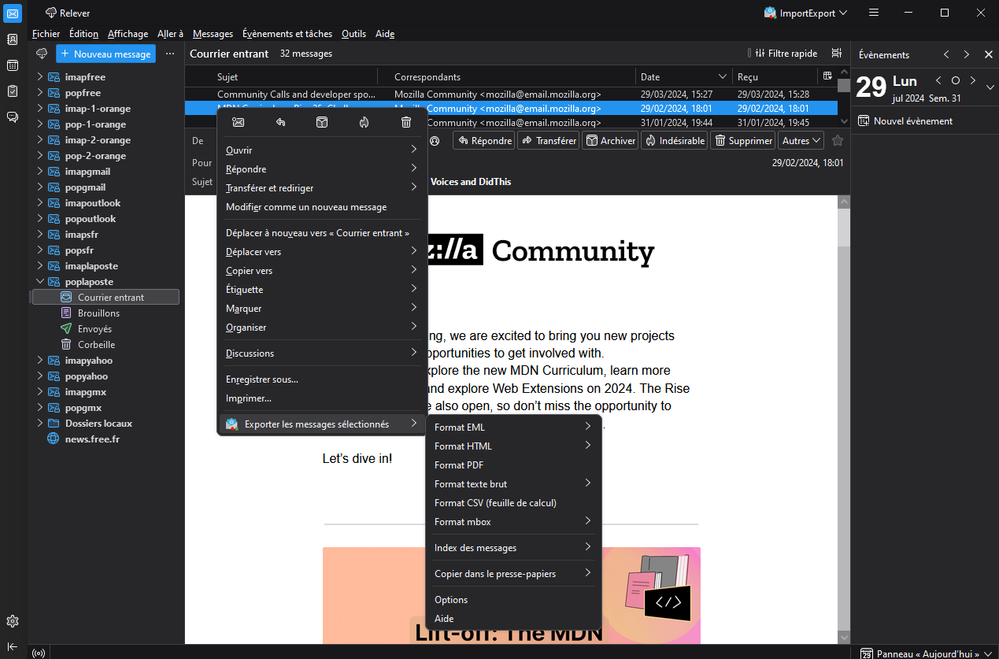
Task: Star the displayed message
Action: click(x=838, y=141)
